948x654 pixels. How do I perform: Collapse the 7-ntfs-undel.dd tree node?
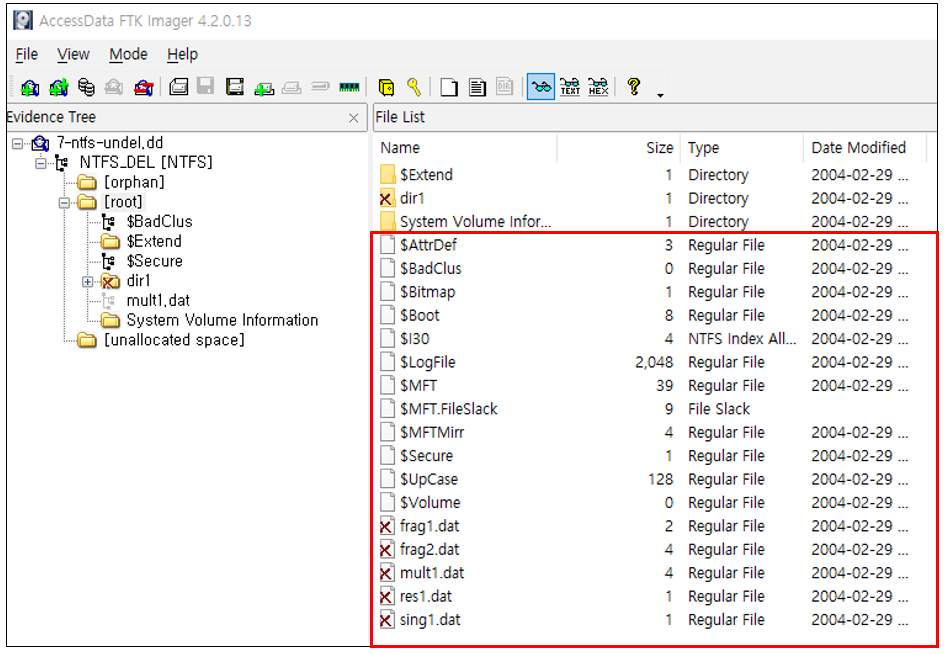(18, 143)
